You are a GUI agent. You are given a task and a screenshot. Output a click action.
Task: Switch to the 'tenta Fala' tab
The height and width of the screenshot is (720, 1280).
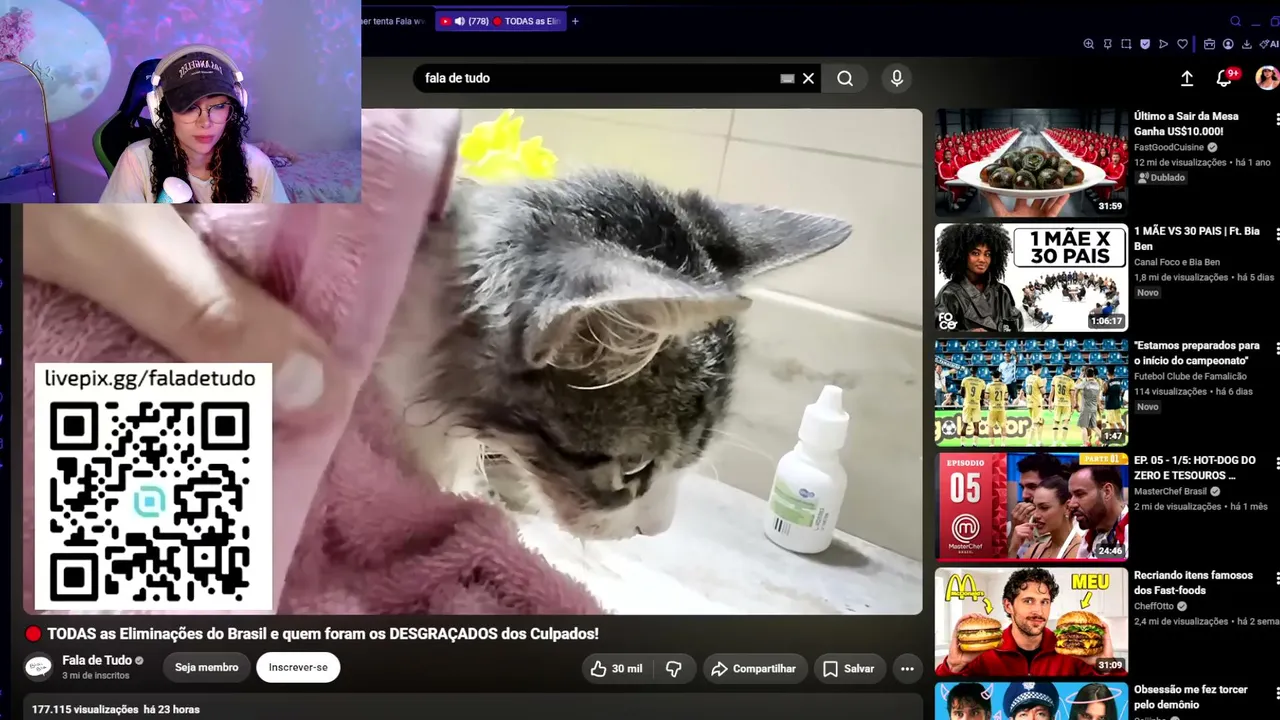(395, 21)
